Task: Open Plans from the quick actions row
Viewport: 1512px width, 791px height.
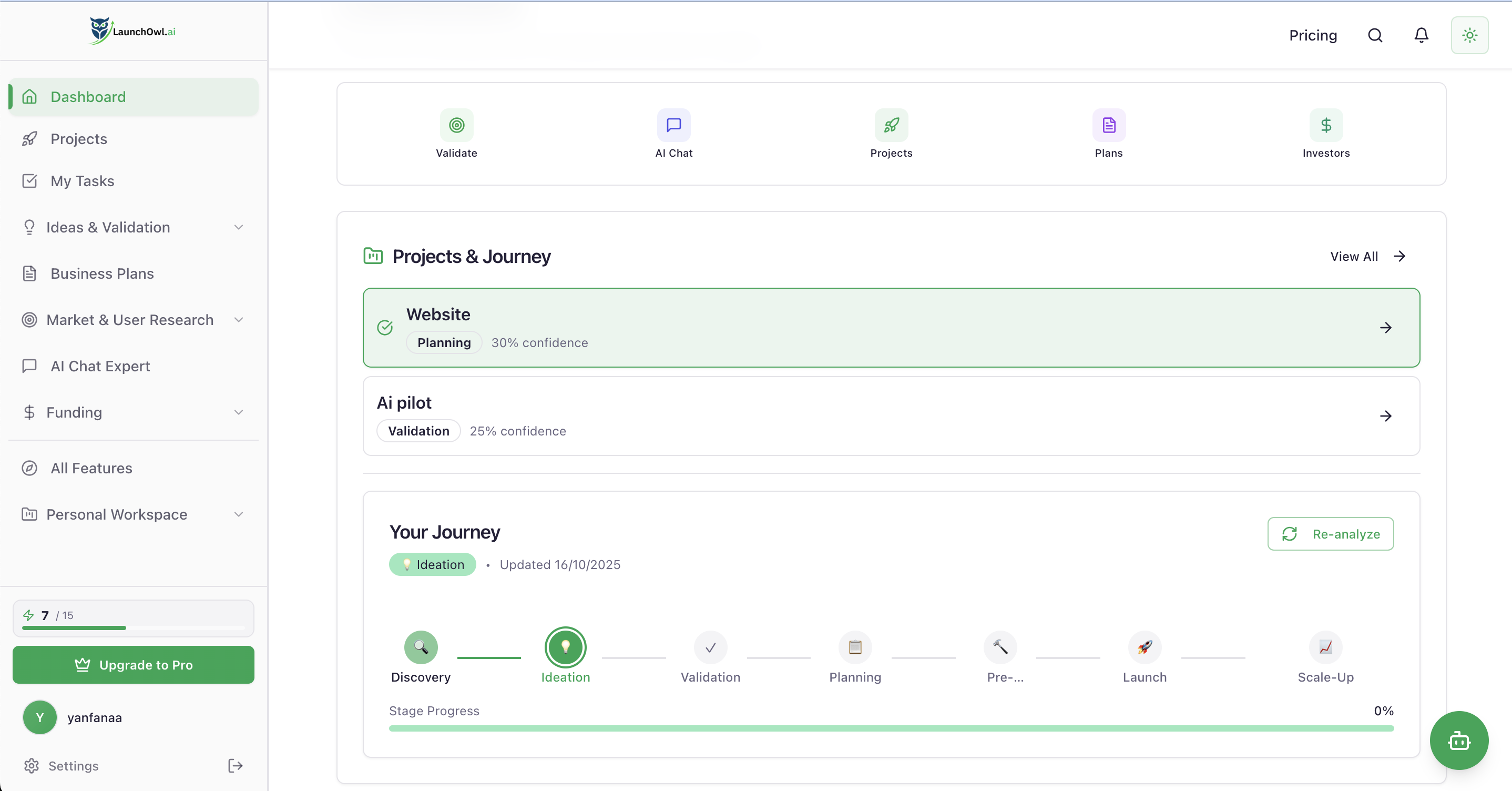Action: point(1108,125)
